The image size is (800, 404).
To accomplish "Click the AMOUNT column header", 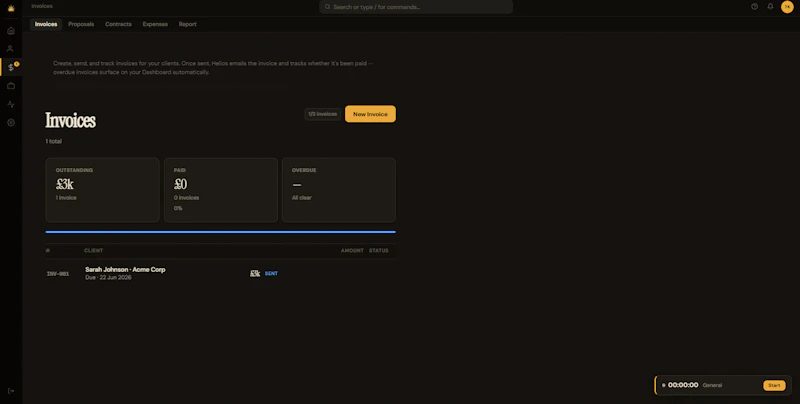I will [352, 250].
